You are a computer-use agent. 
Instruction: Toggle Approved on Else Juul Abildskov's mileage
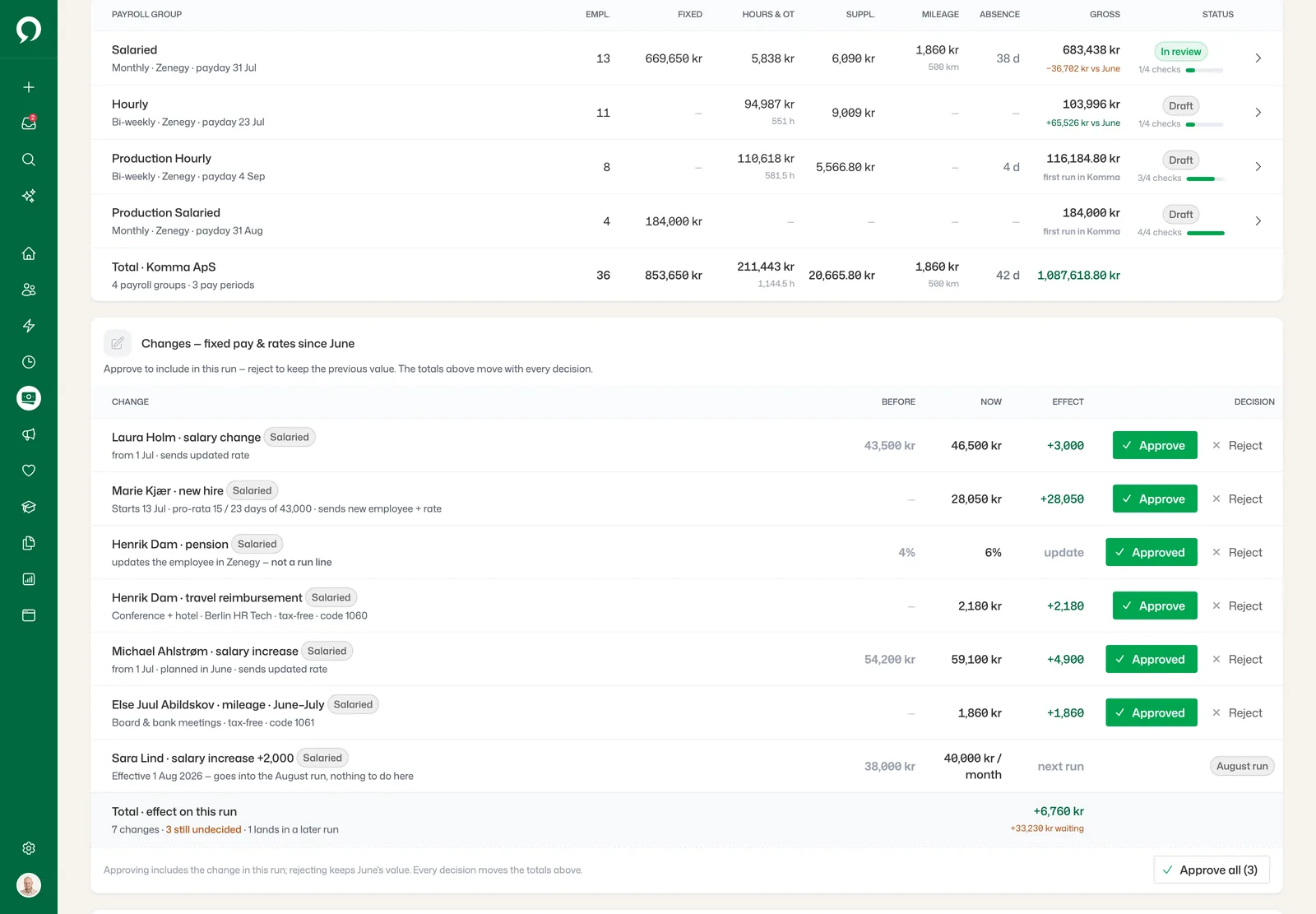coord(1151,712)
